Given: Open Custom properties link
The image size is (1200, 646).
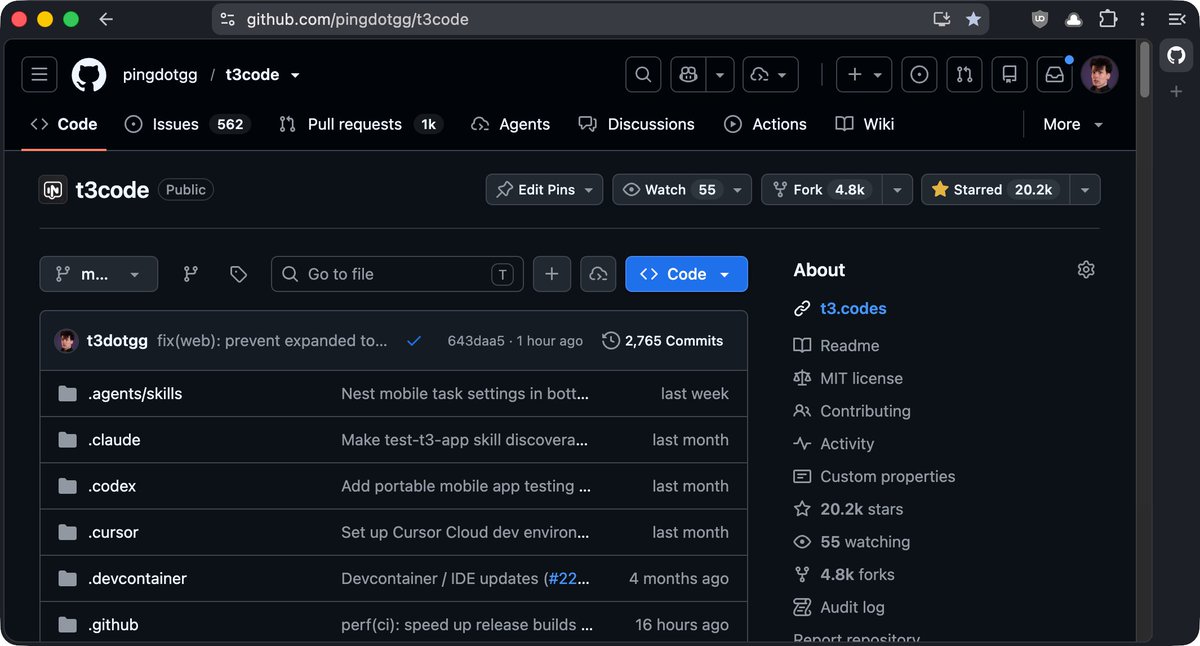Looking at the screenshot, I should tap(887, 476).
